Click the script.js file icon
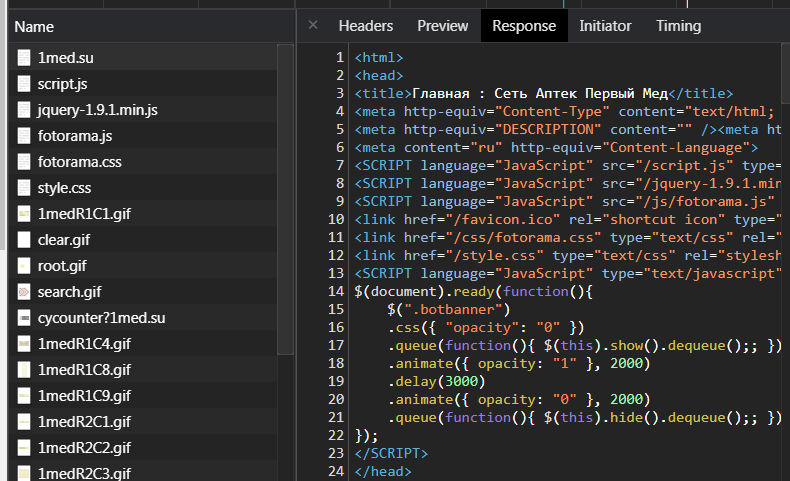 pos(24,84)
